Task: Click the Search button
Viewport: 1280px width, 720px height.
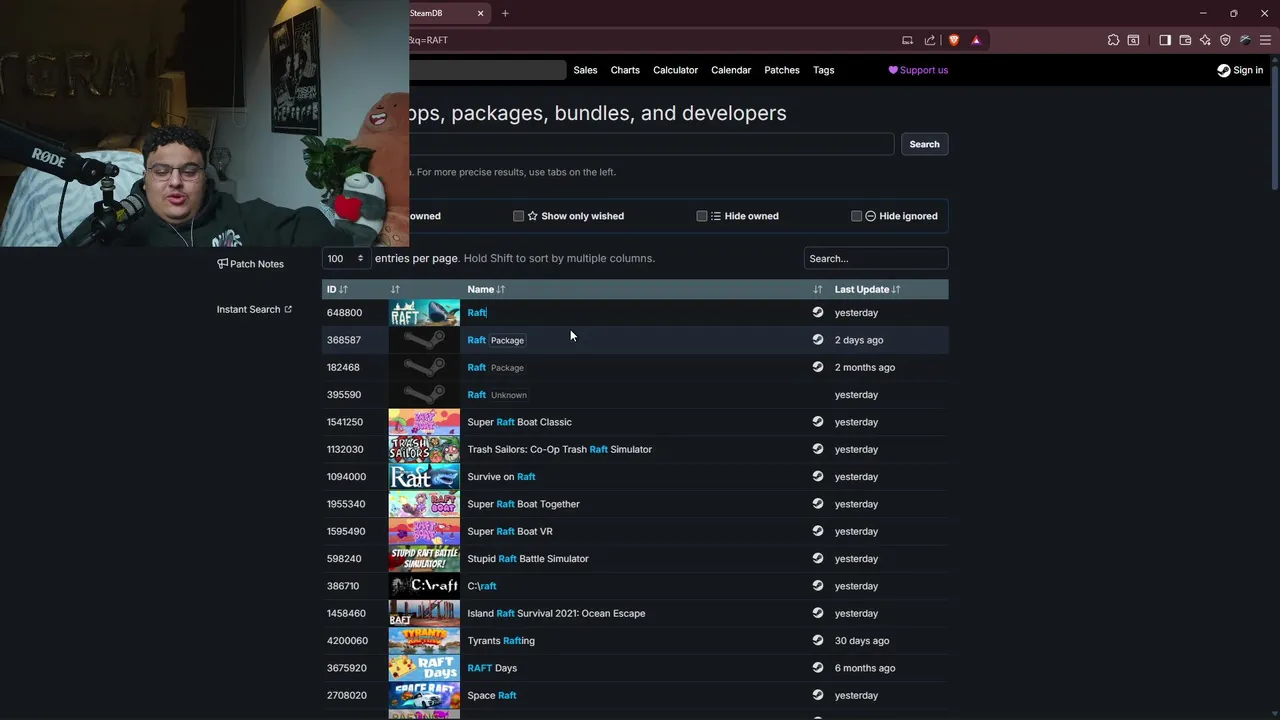Action: (x=924, y=144)
